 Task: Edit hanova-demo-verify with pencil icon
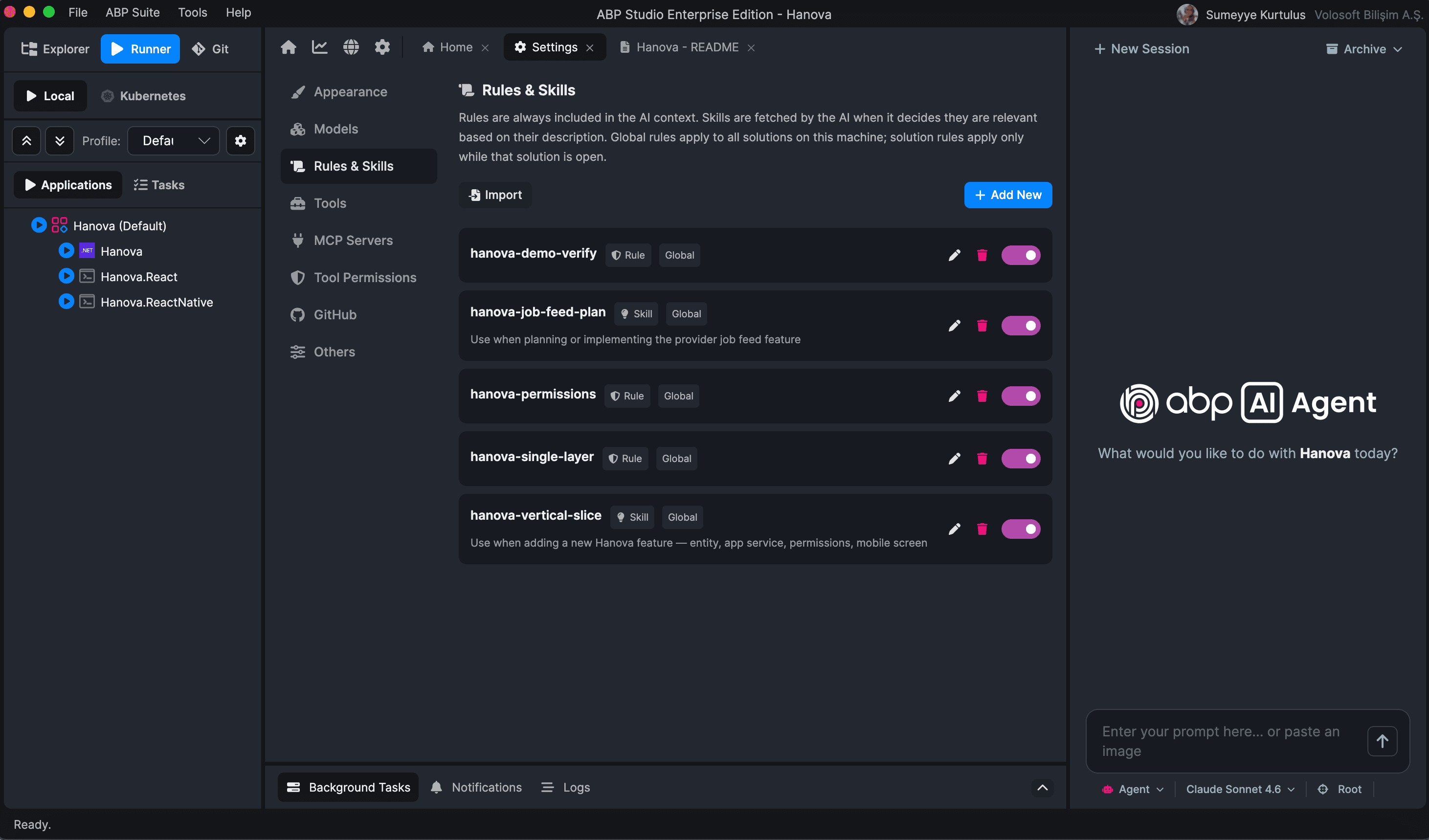(x=954, y=256)
